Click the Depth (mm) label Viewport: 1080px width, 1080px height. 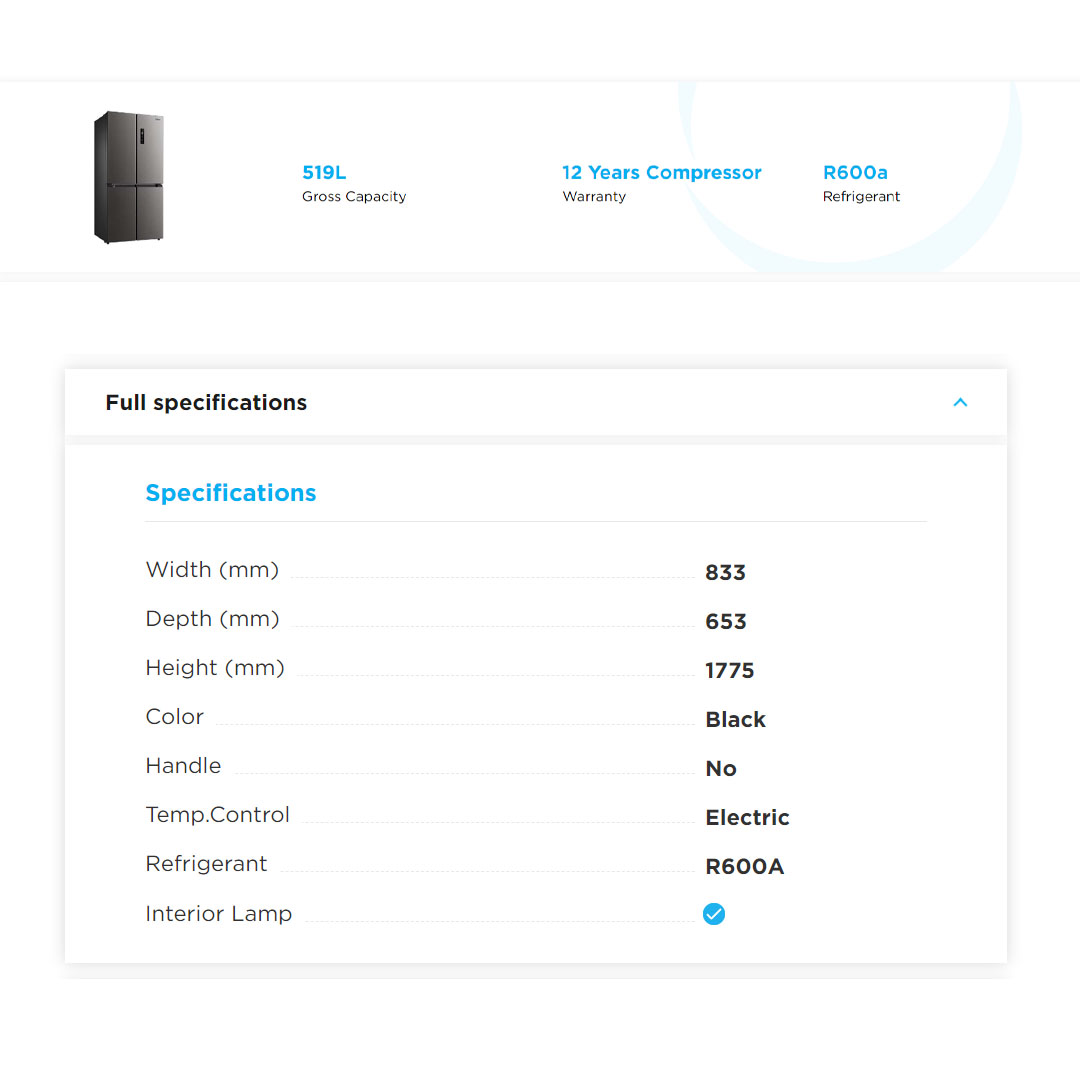pos(212,619)
